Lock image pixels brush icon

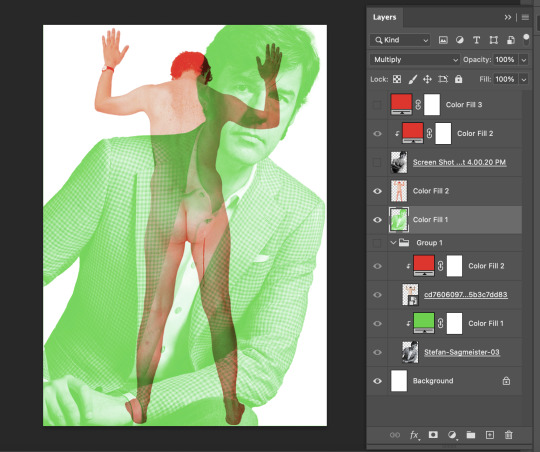pyautogui.click(x=413, y=79)
